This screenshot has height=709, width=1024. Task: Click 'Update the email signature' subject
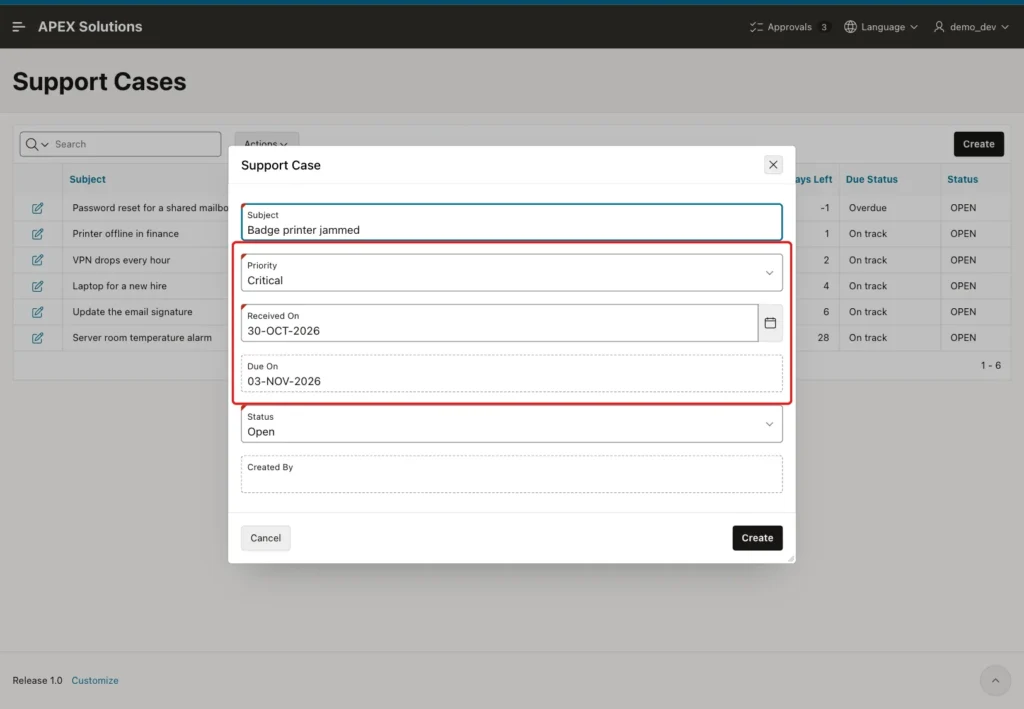tap(133, 312)
